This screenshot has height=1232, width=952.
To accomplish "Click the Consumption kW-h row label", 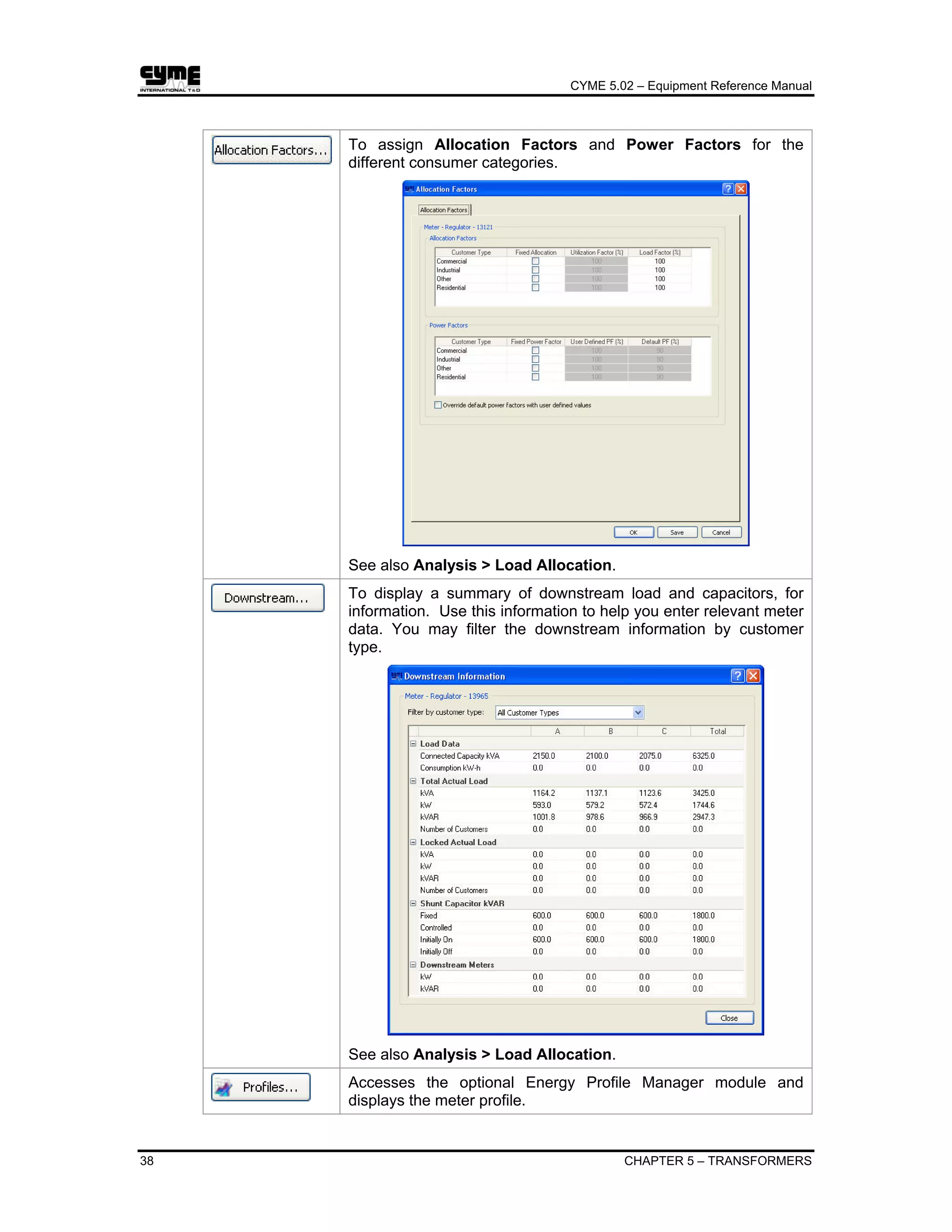I will [450, 768].
